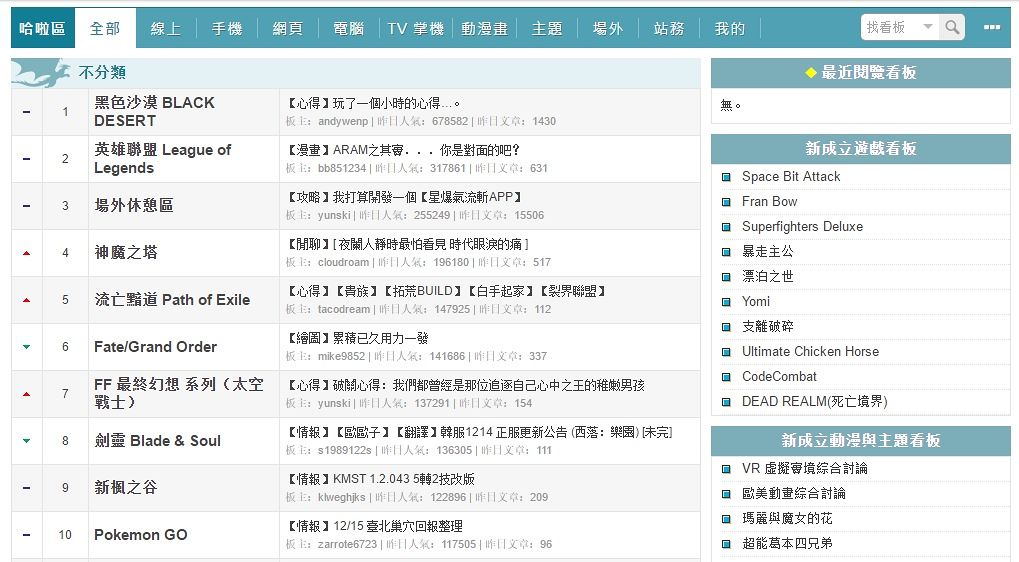Expand the 找看板 search dropdown arrow
This screenshot has height=562, width=1019.
(x=927, y=28)
